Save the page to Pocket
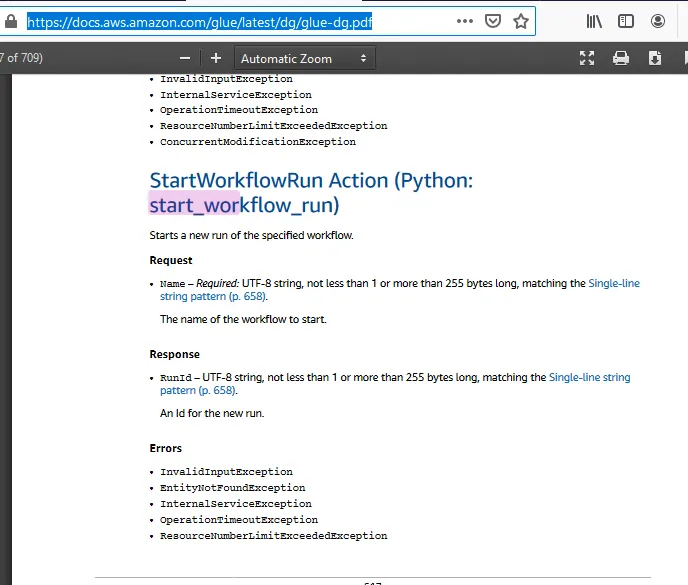The width and height of the screenshot is (688, 585). tap(493, 21)
